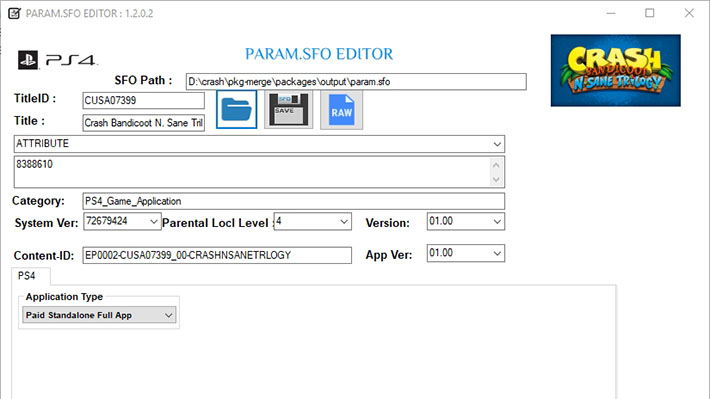Image resolution: width=710 pixels, height=399 pixels.
Task: Save the SFO with floppy disk icon
Action: click(288, 110)
